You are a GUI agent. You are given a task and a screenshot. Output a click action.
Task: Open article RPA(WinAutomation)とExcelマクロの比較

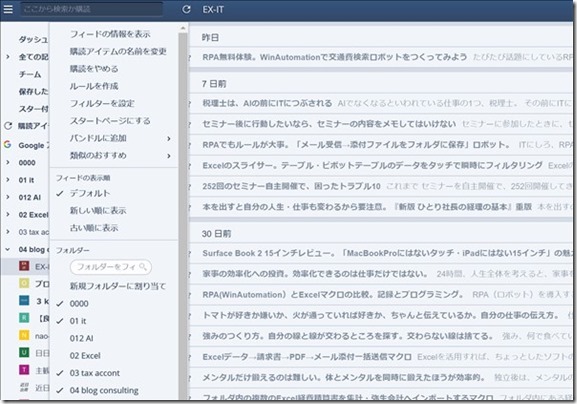[x=333, y=294]
